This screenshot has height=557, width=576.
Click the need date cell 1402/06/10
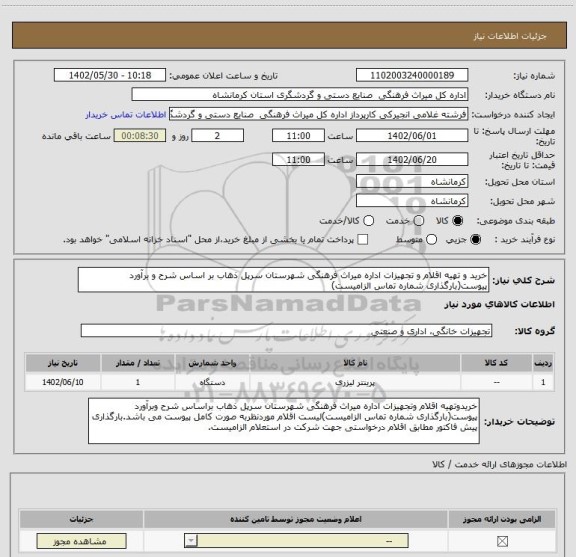tap(63, 382)
